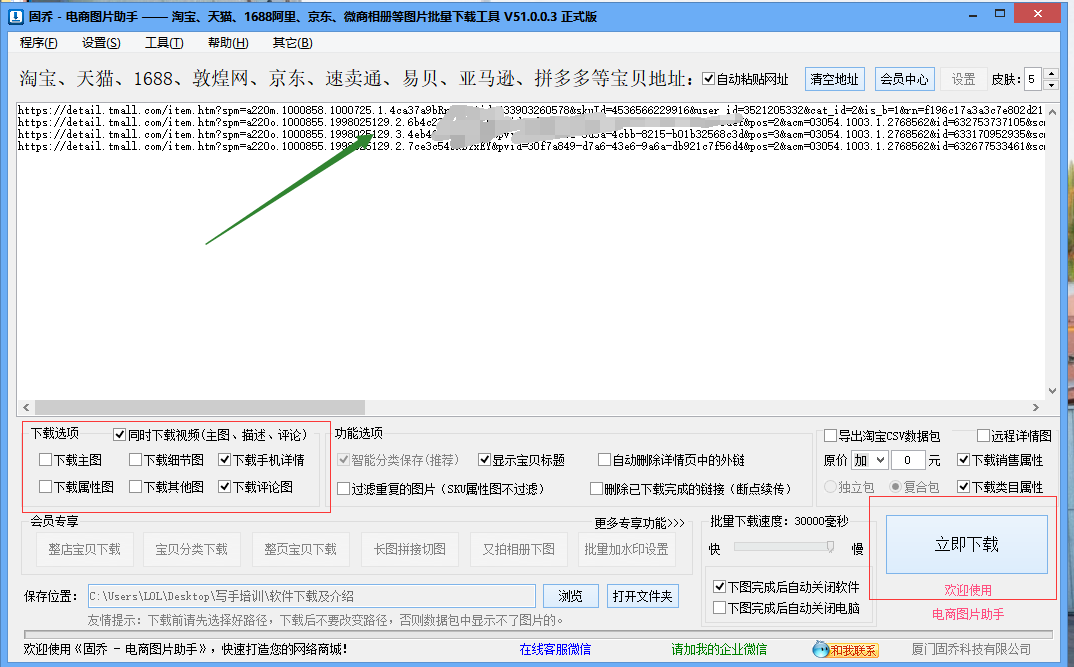Click 又拍相册下图 button
This screenshot has width=1074, height=667.
[x=519, y=549]
